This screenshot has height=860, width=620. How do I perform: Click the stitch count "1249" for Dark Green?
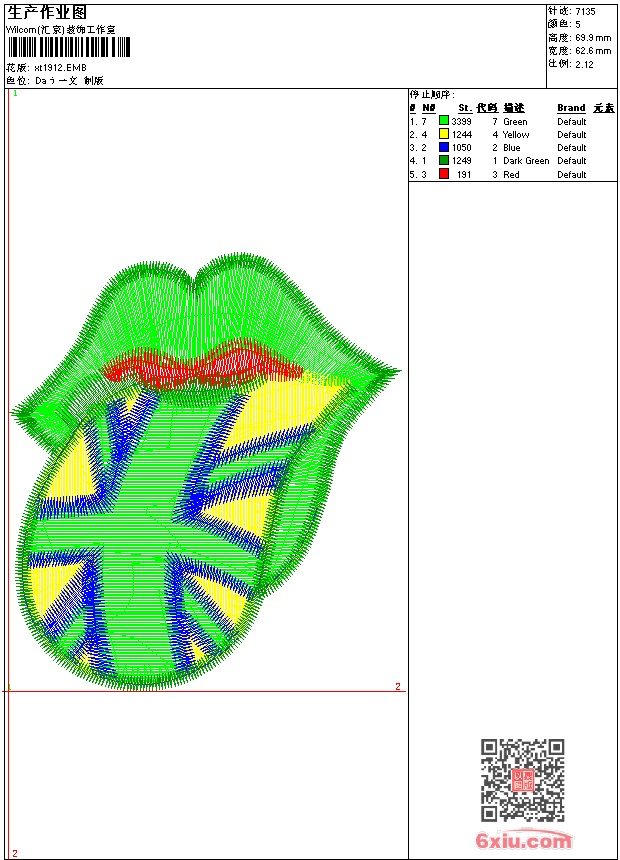(x=461, y=161)
